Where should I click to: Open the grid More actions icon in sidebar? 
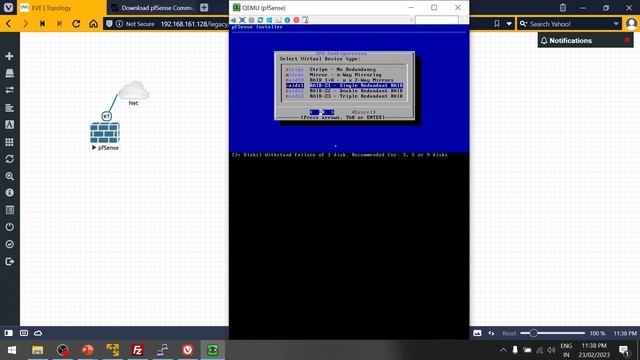coord(9,142)
